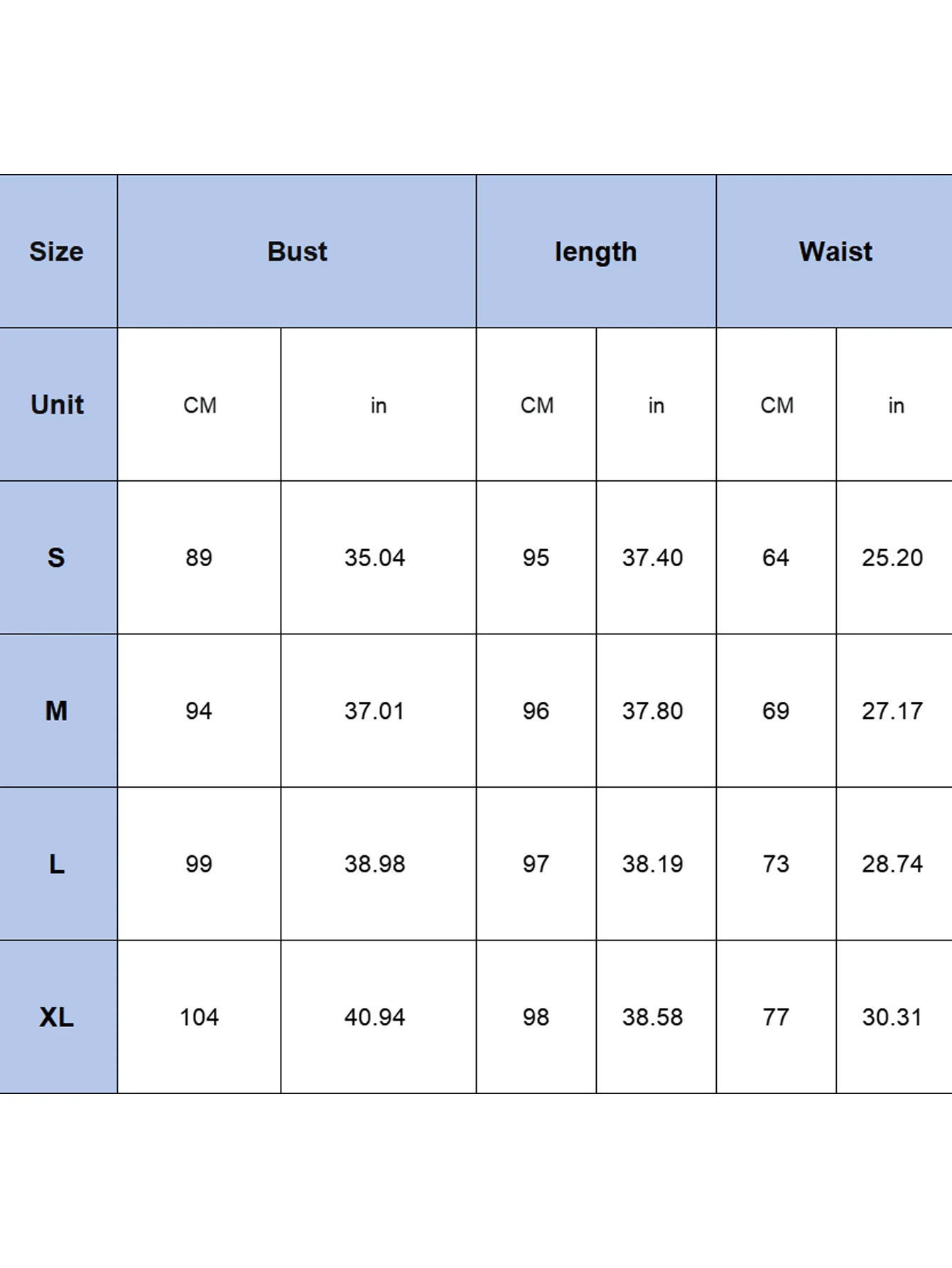Click the 37.40 length cell
The image size is (952, 1268).
point(656,558)
